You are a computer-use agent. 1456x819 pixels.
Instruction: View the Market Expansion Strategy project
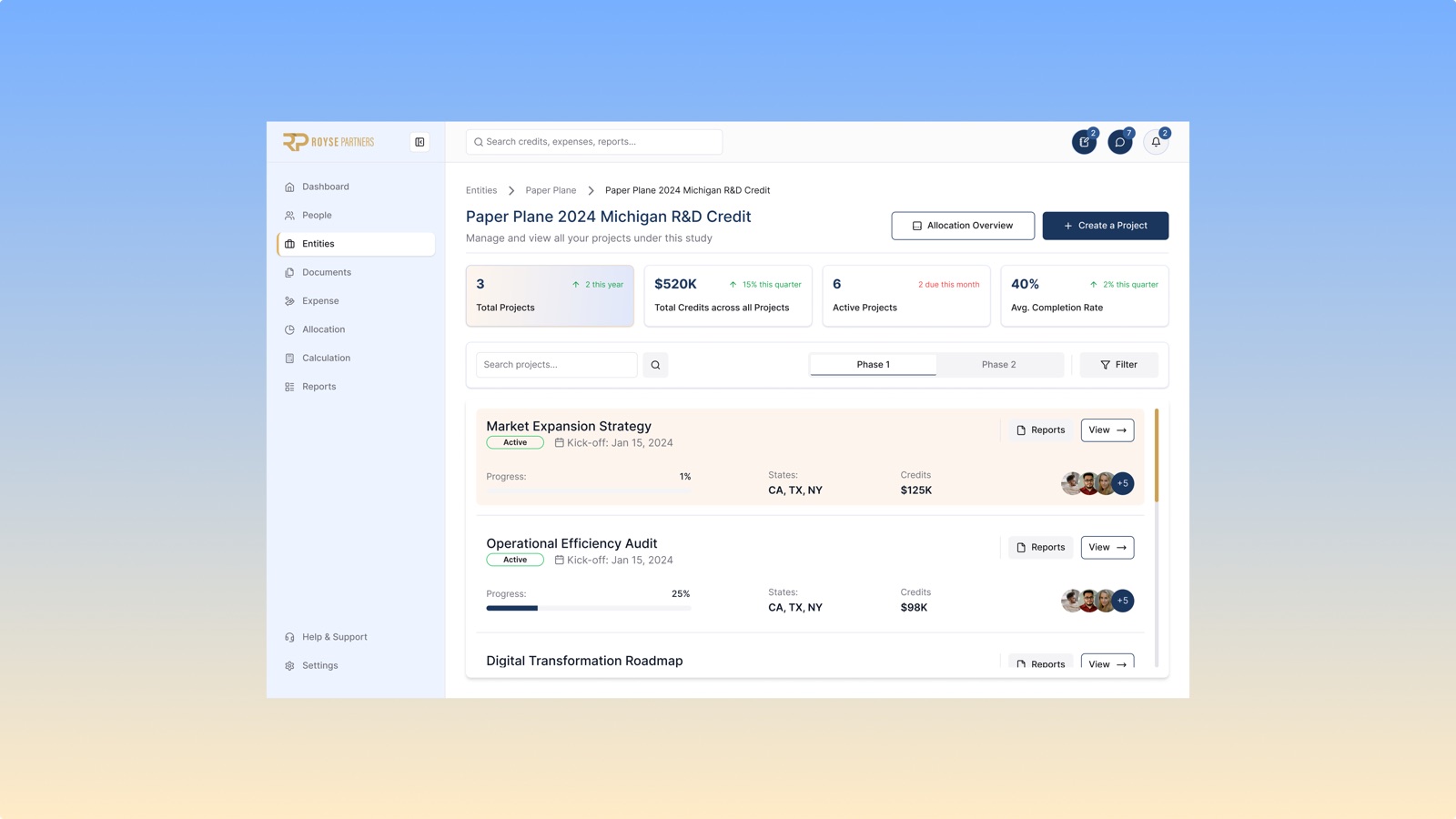click(x=1107, y=430)
